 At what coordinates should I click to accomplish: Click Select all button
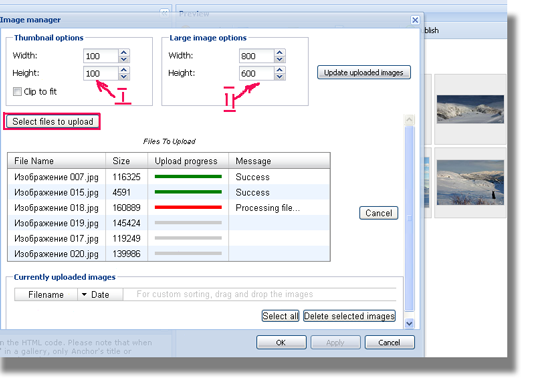tap(280, 316)
